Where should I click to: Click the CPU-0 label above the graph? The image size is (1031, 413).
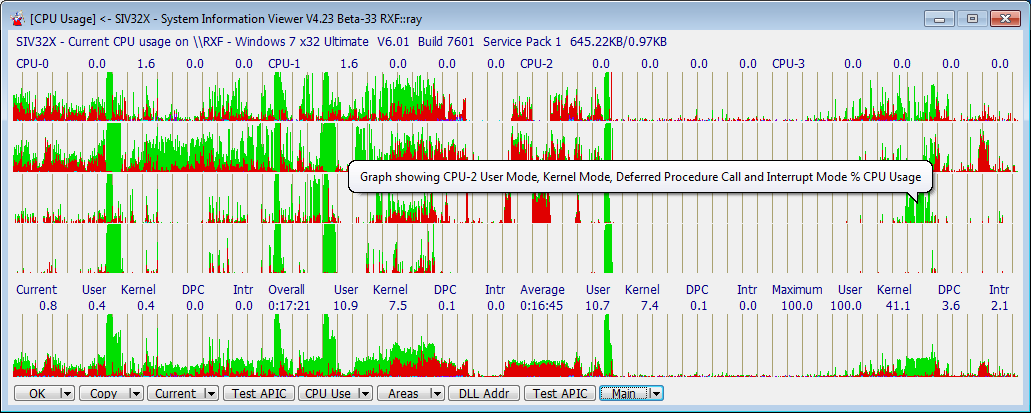[31, 64]
